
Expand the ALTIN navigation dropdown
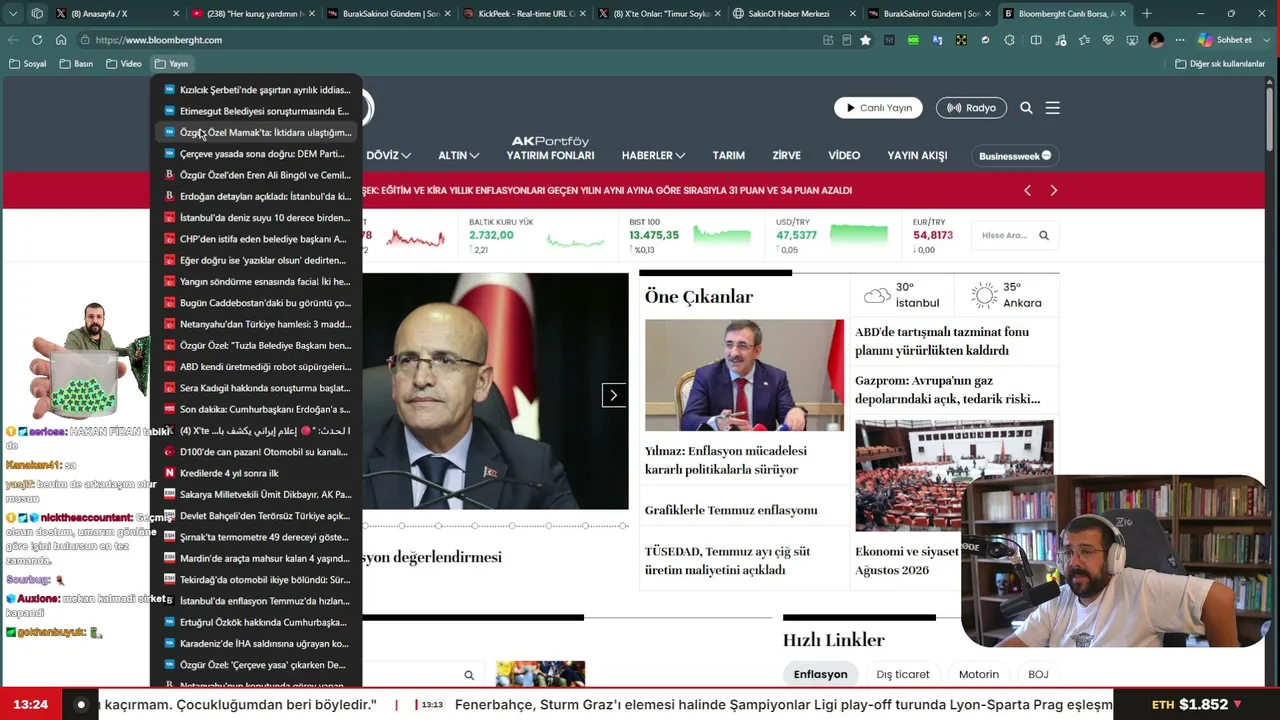point(458,156)
